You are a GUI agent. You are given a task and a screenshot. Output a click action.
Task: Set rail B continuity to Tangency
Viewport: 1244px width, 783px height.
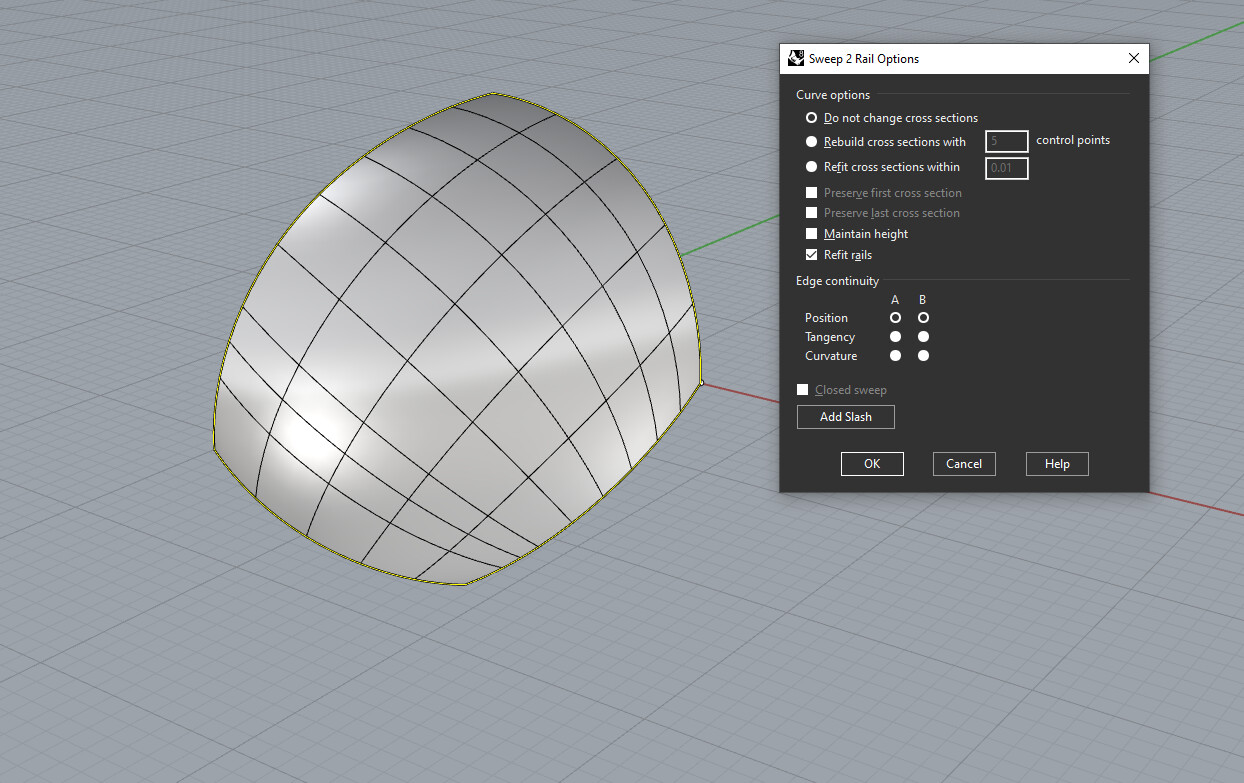click(922, 336)
